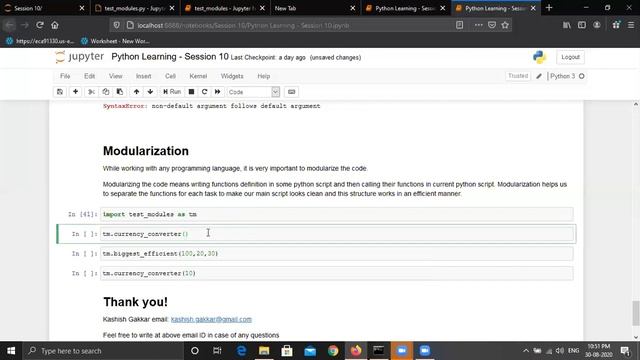Cut selected cells with the scissors icon
640x360 pixels.
tap(91, 92)
